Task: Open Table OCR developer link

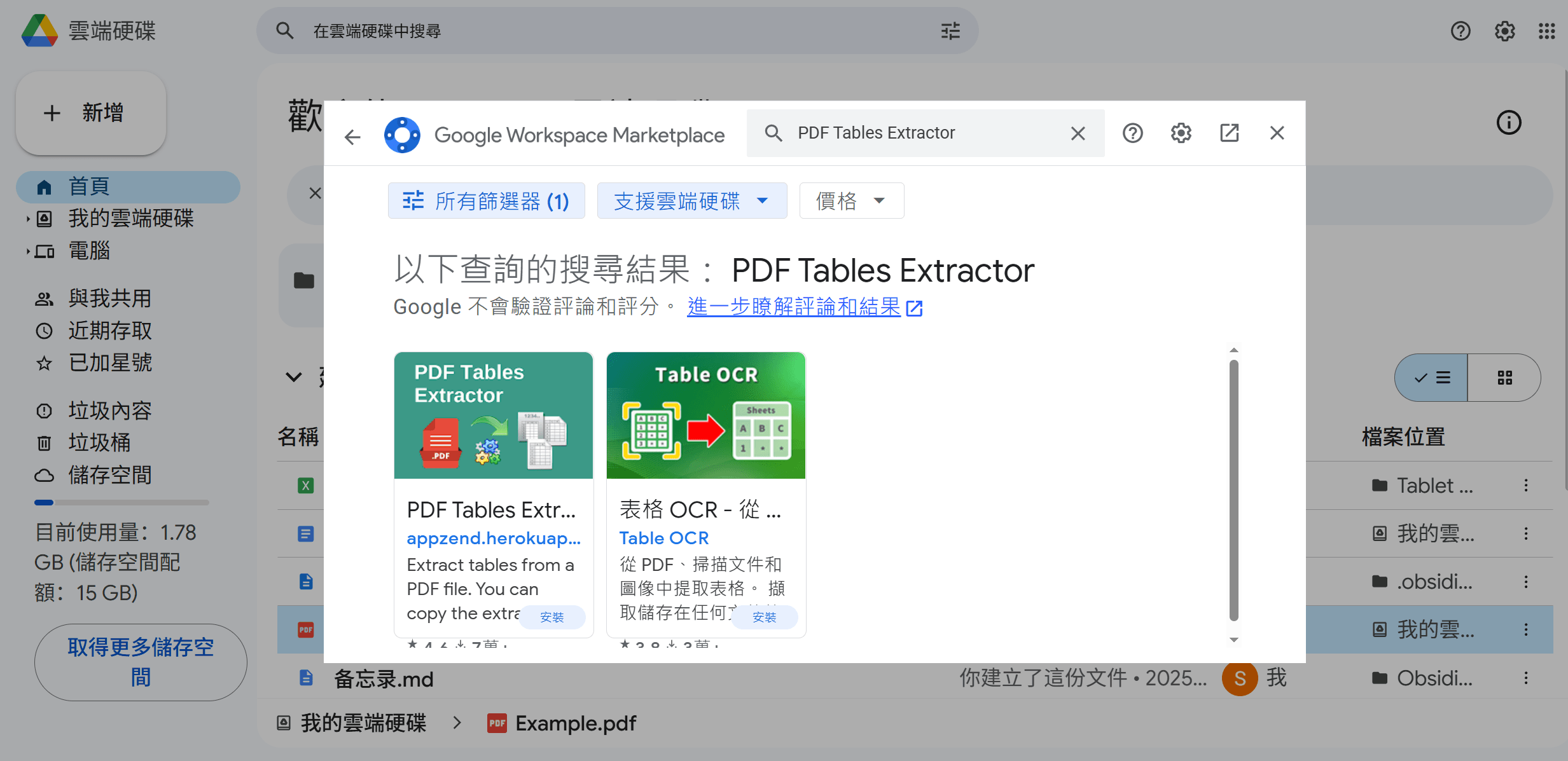Action: pos(664,538)
